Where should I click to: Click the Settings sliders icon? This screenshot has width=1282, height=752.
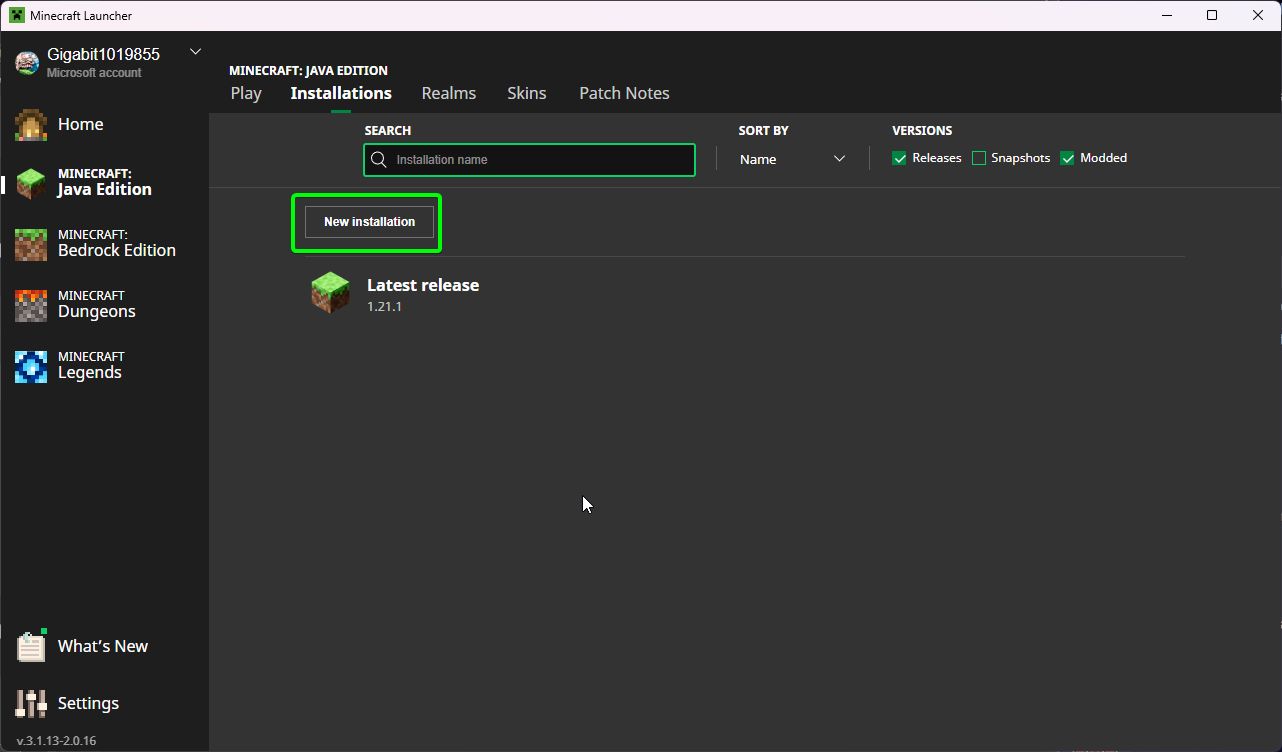click(31, 703)
